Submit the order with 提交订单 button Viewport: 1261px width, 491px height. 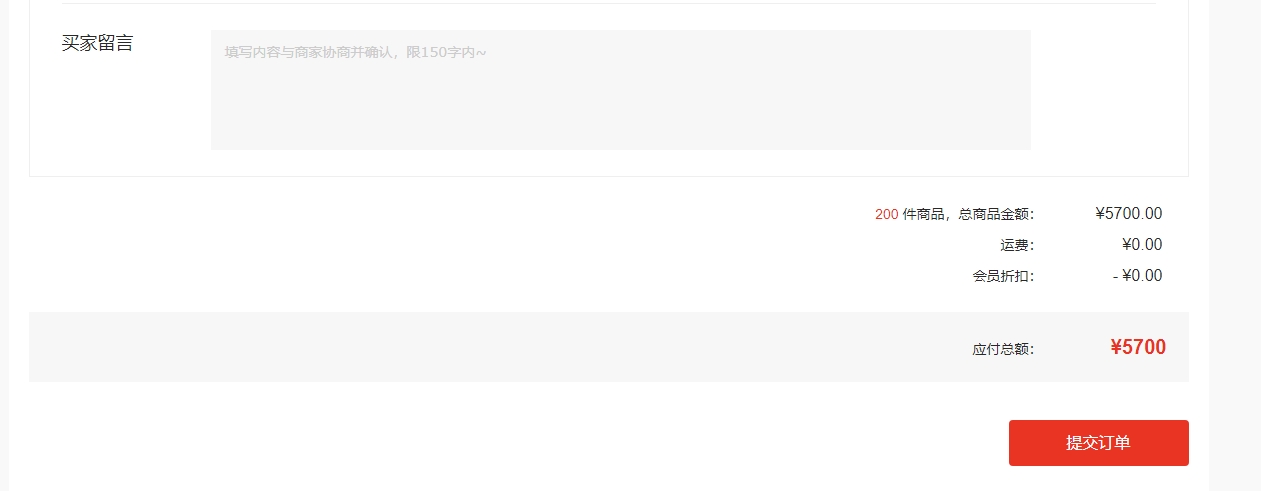click(1098, 443)
